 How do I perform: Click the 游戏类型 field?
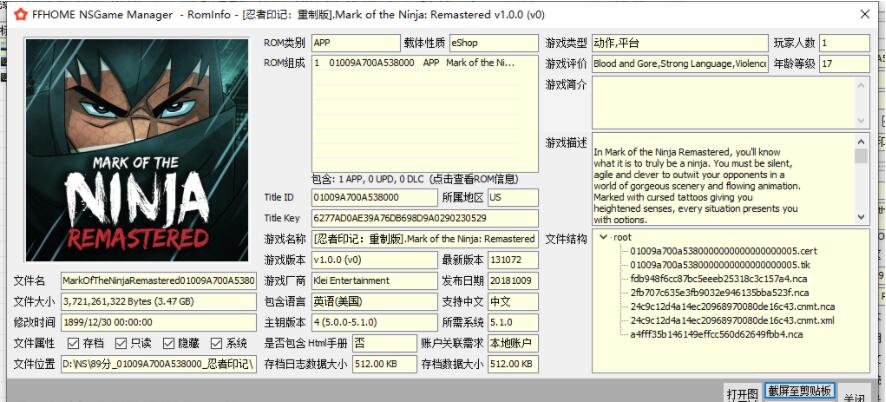pos(680,43)
